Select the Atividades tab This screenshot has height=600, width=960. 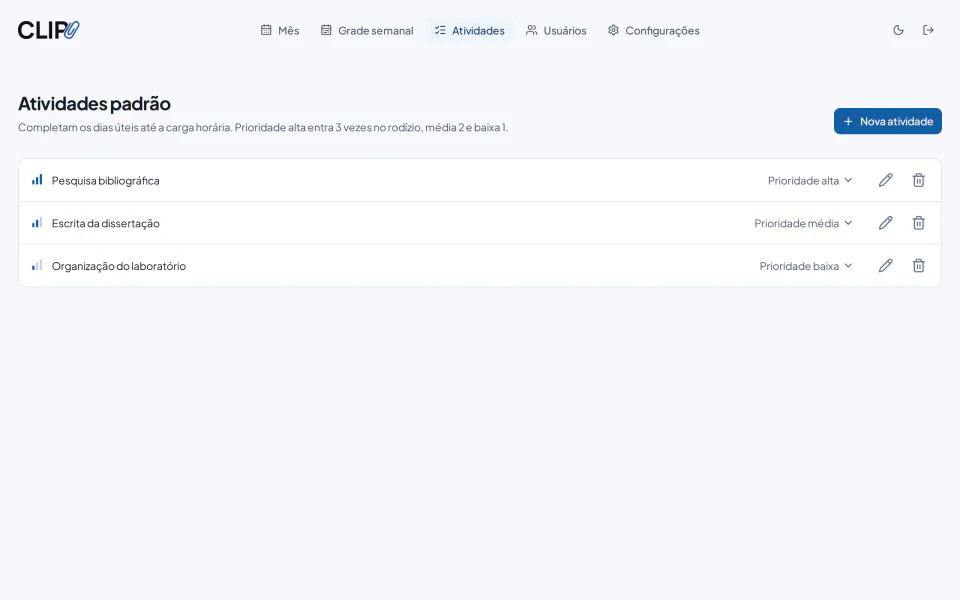pos(470,31)
